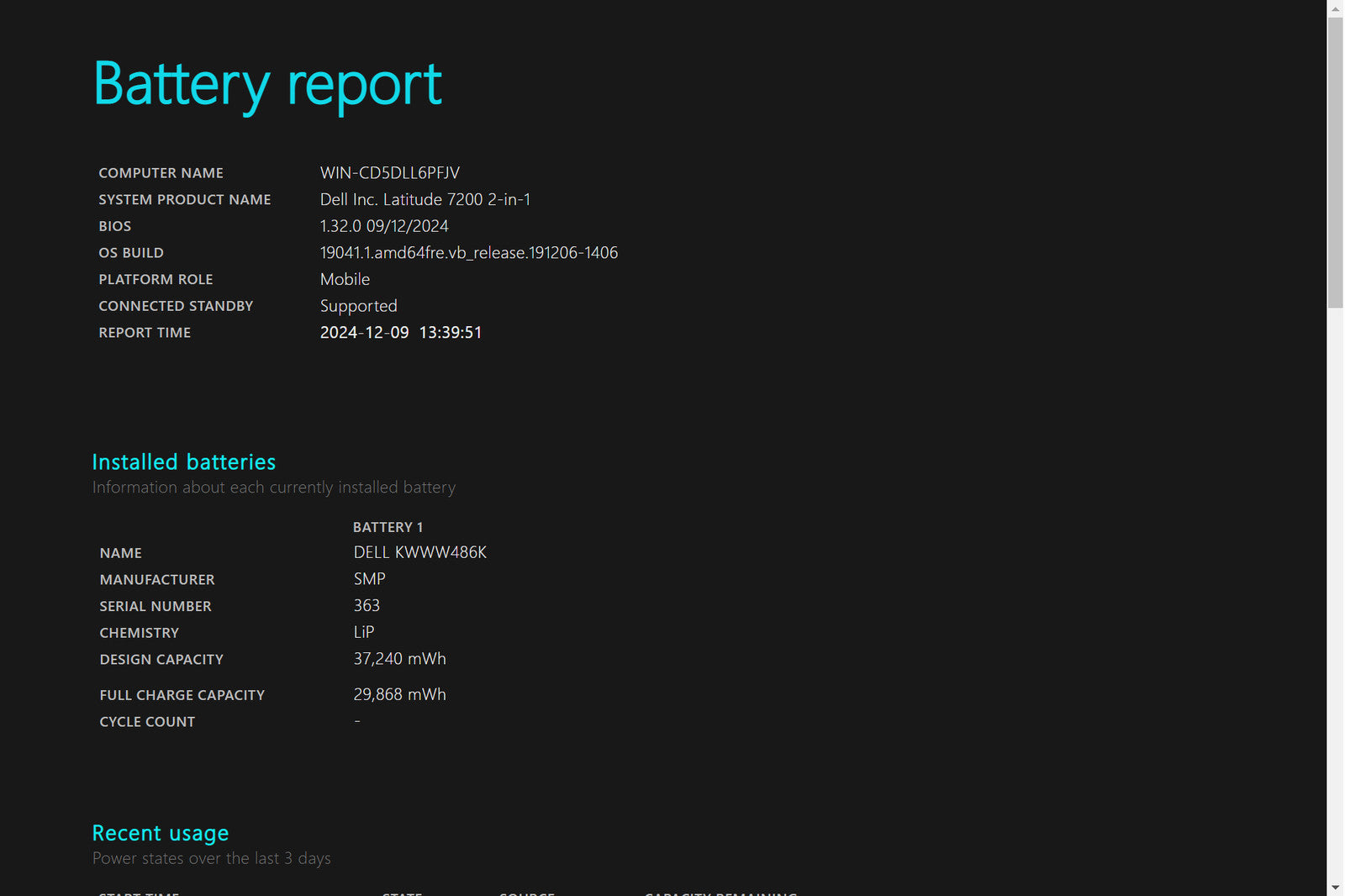
Task: Click the CYCLE COUNT label
Action: pos(147,722)
